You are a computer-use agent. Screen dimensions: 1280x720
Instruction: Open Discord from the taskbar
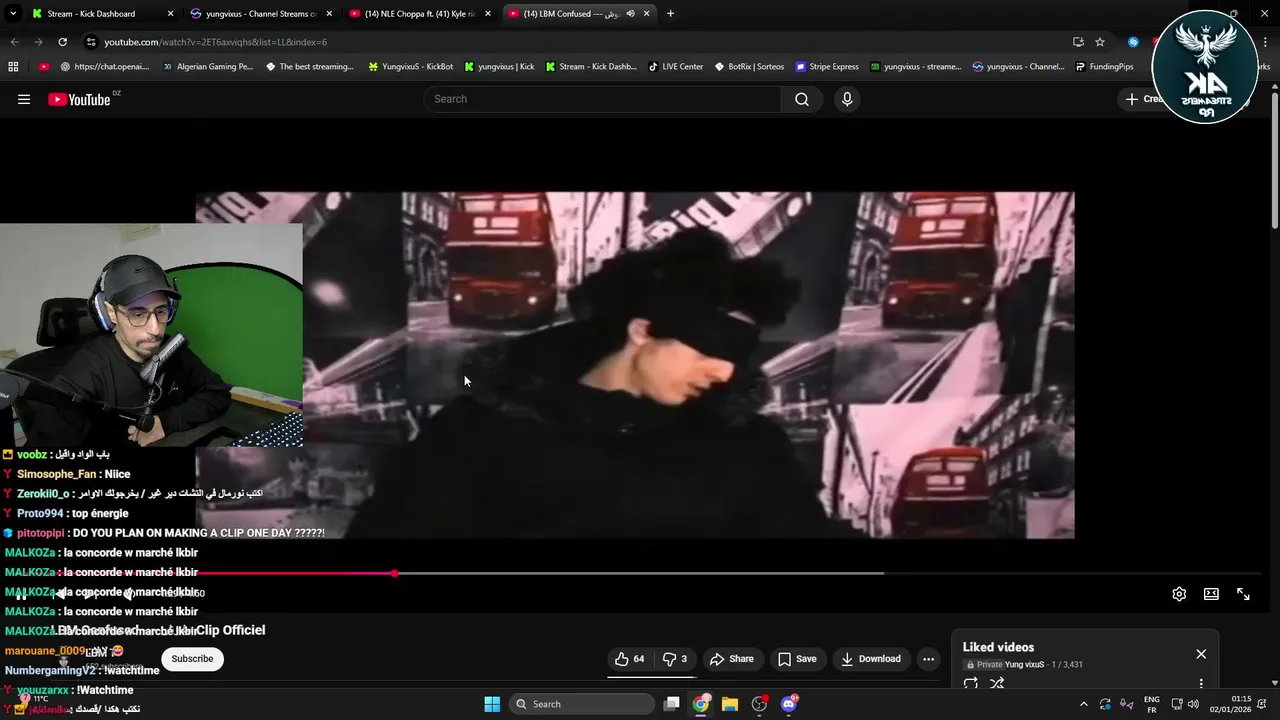tap(789, 704)
